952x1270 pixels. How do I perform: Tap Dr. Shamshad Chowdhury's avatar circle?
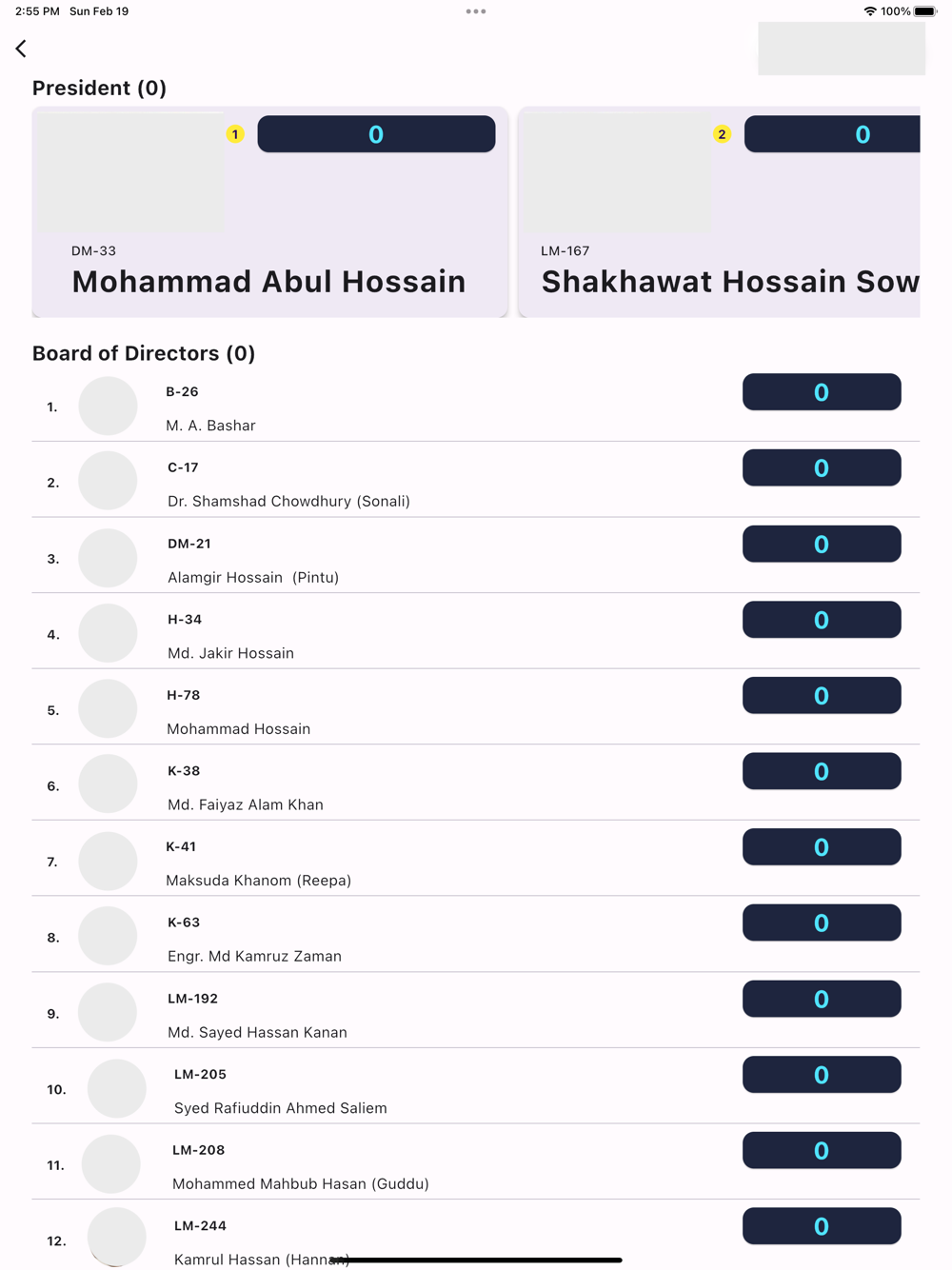click(108, 482)
